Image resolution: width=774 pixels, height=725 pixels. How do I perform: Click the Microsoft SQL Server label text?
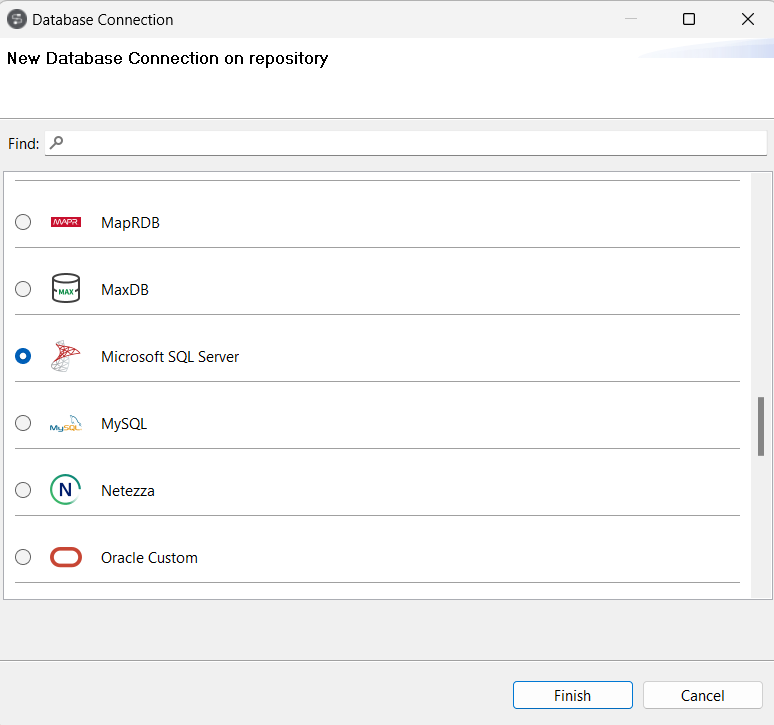[x=170, y=356]
